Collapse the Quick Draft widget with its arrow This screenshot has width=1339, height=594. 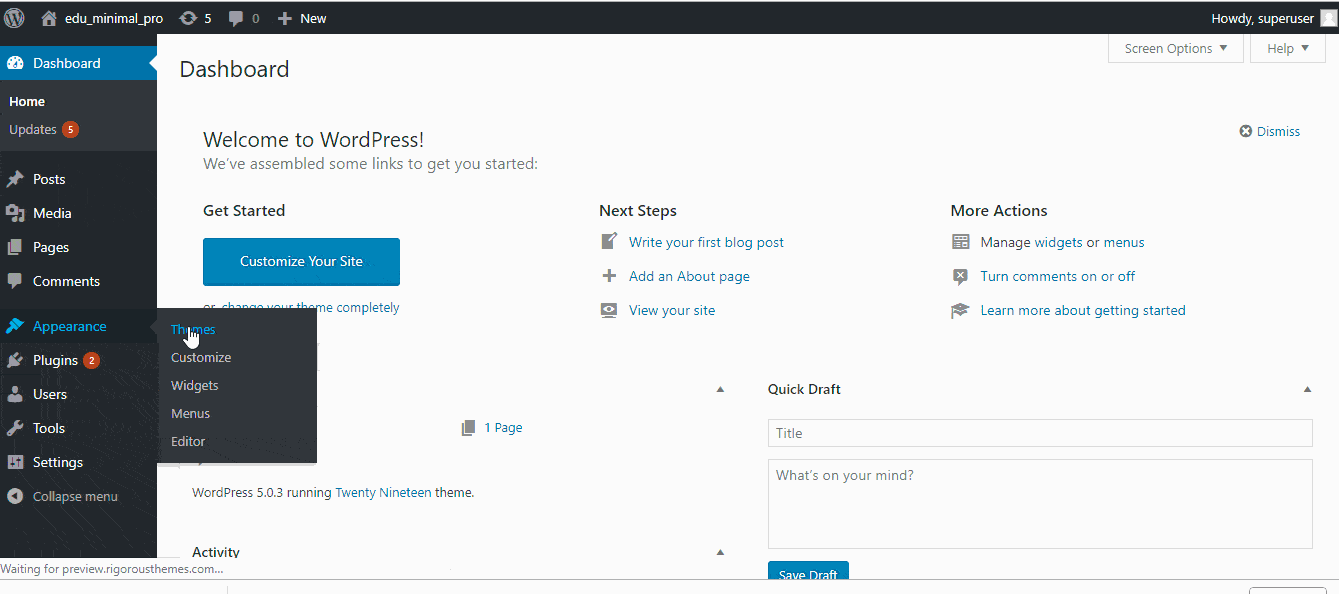pos(1307,389)
